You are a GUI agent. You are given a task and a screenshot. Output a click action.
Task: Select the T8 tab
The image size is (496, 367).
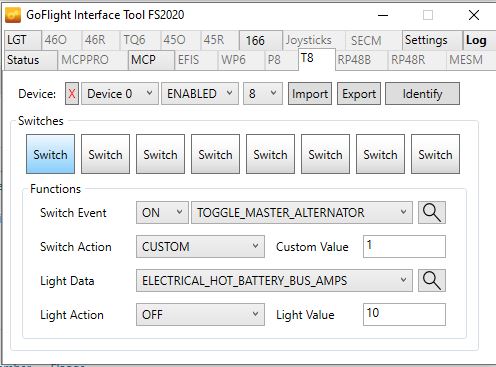[316, 59]
